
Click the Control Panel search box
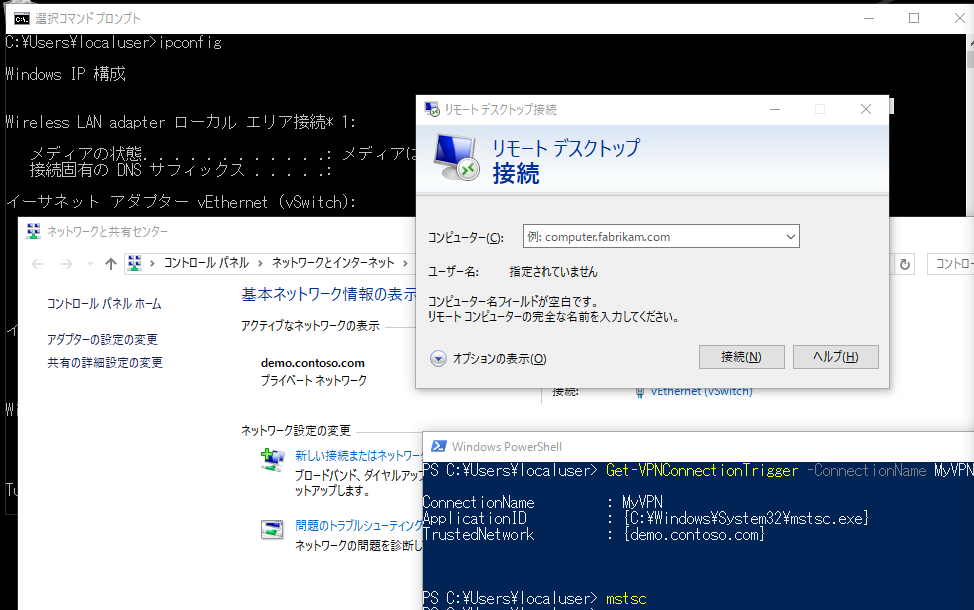(950, 264)
